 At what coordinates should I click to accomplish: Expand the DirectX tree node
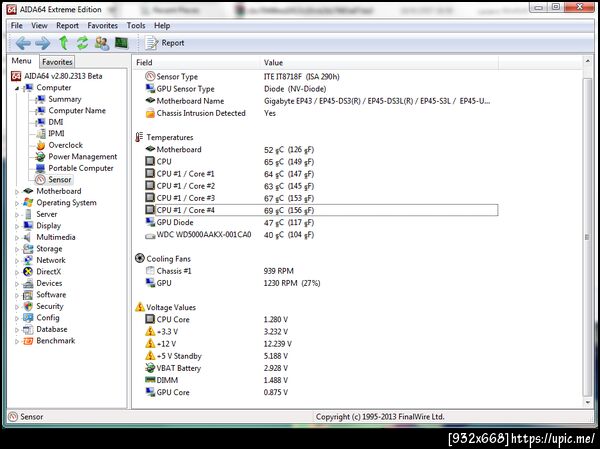point(17,272)
